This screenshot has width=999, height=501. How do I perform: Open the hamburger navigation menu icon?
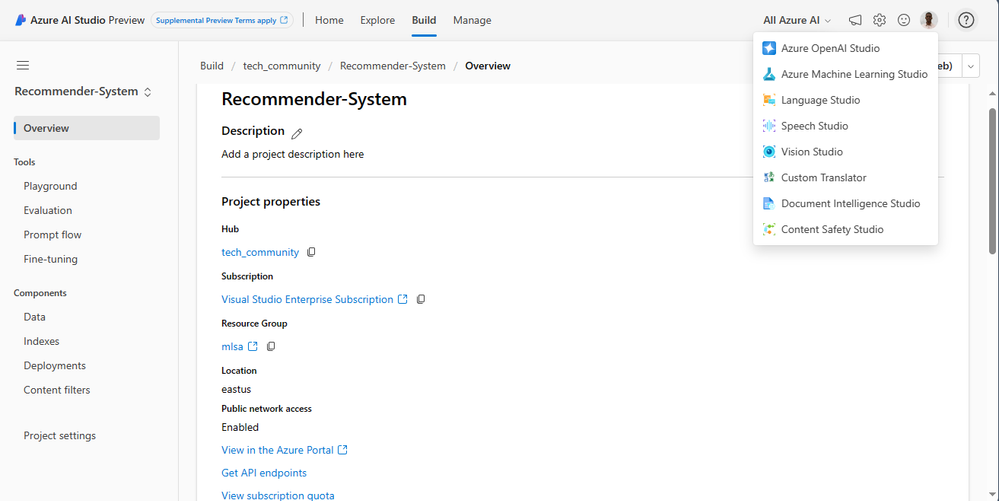(23, 65)
